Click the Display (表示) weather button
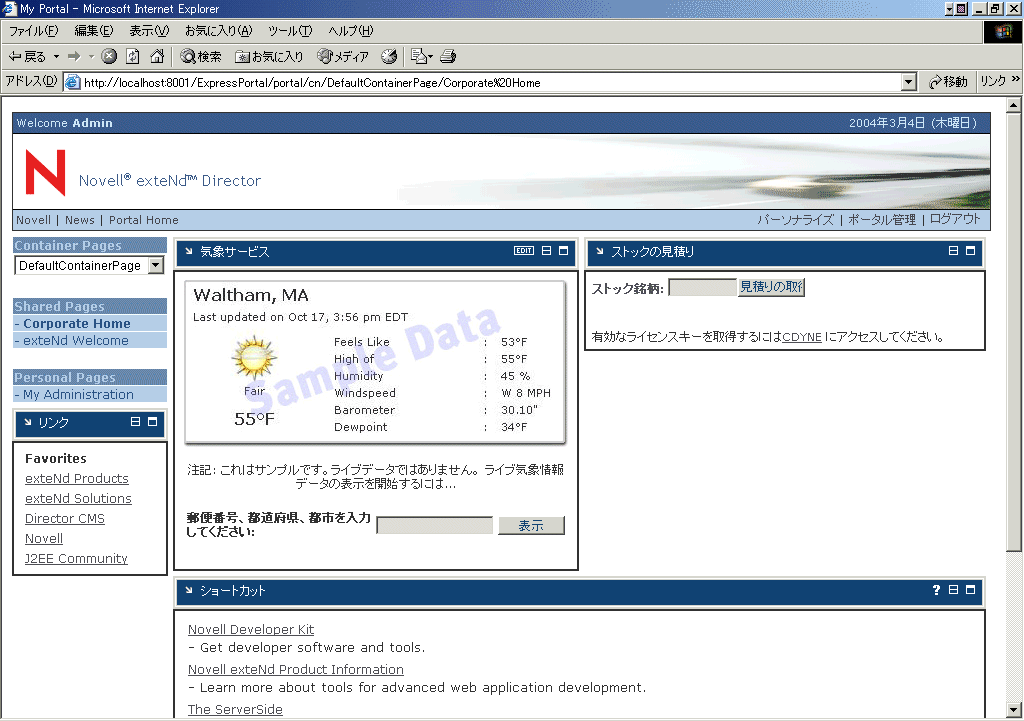Viewport: 1024px width, 721px height. tap(531, 525)
